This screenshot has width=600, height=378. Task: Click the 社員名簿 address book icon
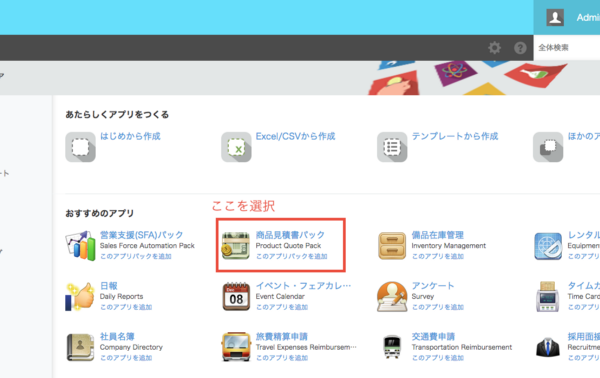(x=80, y=347)
